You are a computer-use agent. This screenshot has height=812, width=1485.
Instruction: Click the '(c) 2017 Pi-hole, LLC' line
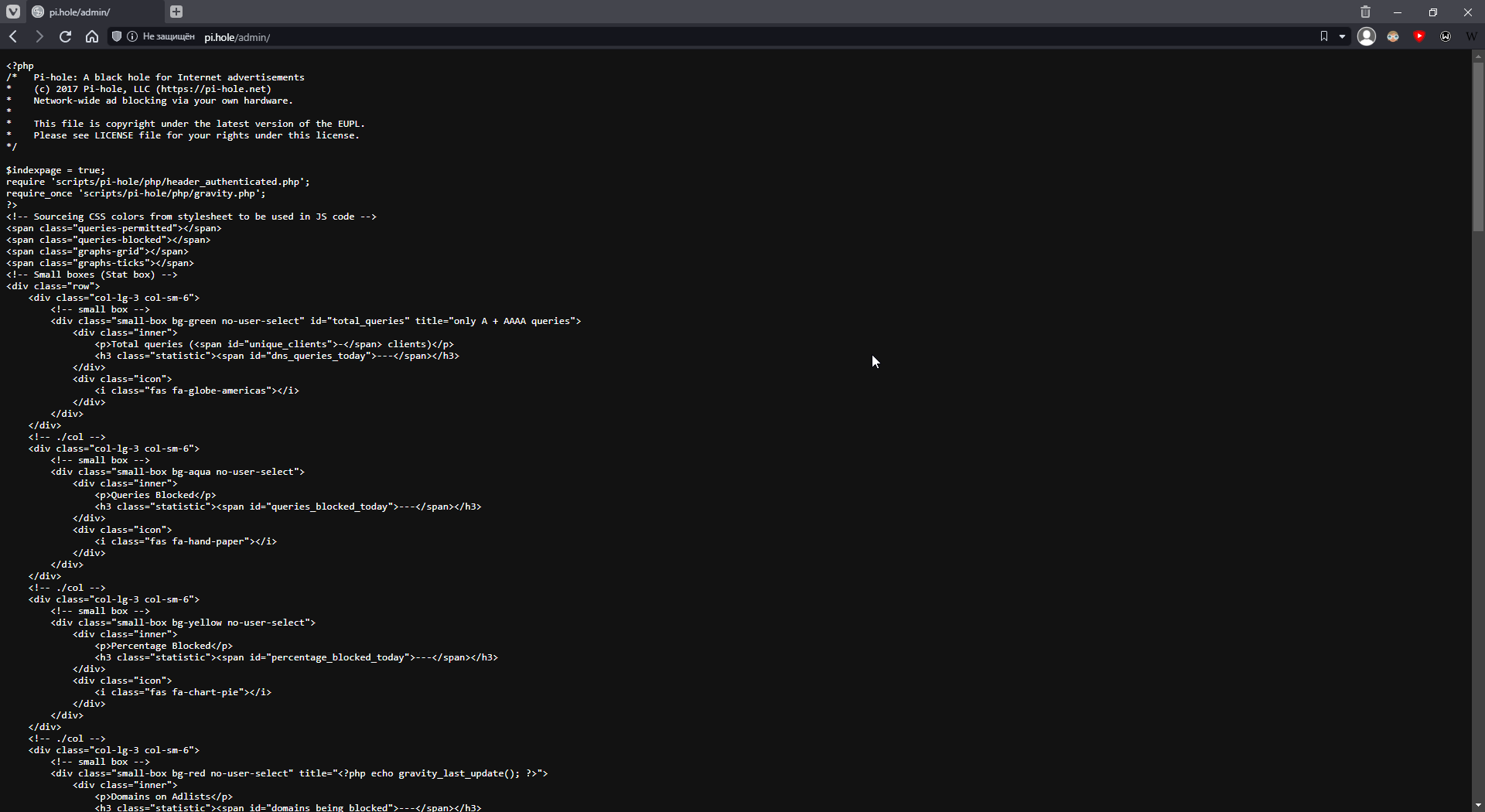pos(152,89)
